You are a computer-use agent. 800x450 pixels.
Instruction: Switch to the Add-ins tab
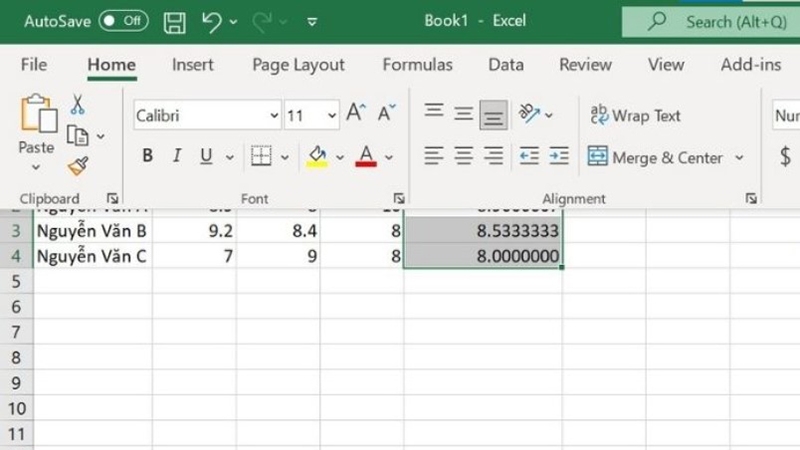[x=751, y=65]
